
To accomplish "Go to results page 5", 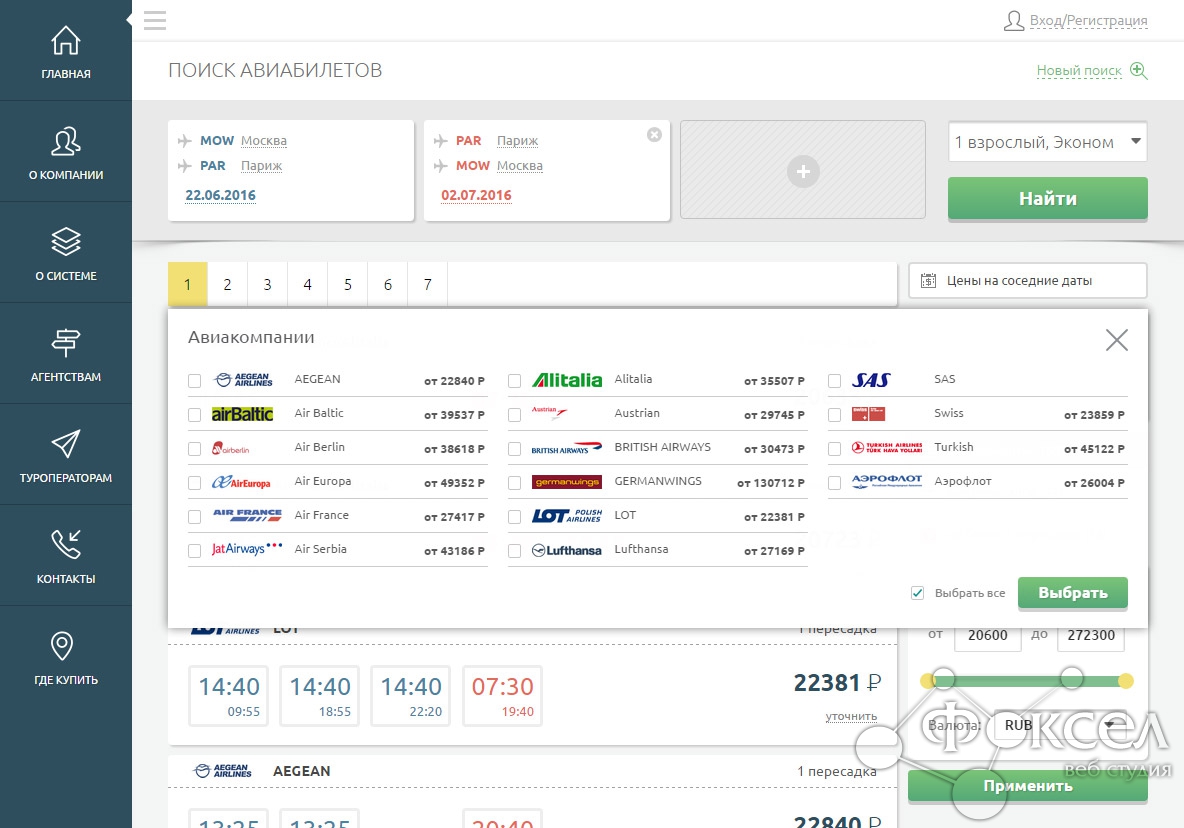I will 347,285.
